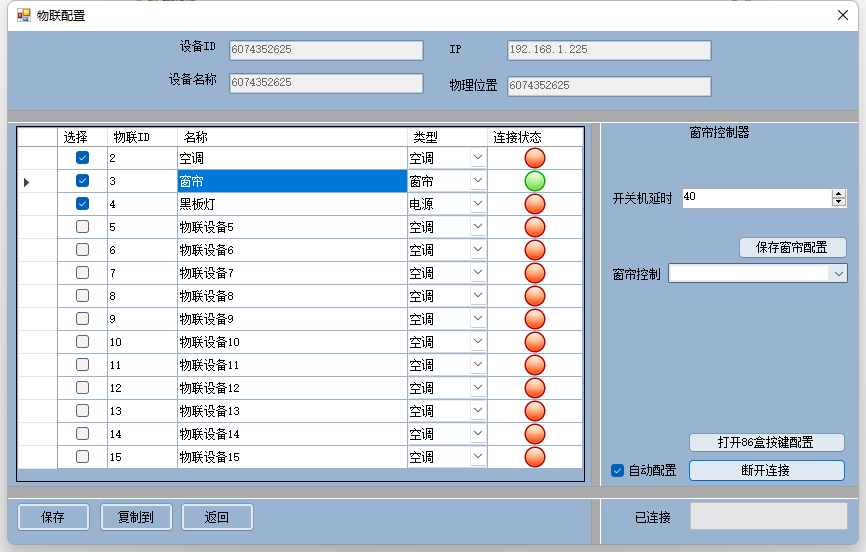The image size is (866, 552).
Task: Toggle the 自动配置 checkbox
Action: [617, 470]
